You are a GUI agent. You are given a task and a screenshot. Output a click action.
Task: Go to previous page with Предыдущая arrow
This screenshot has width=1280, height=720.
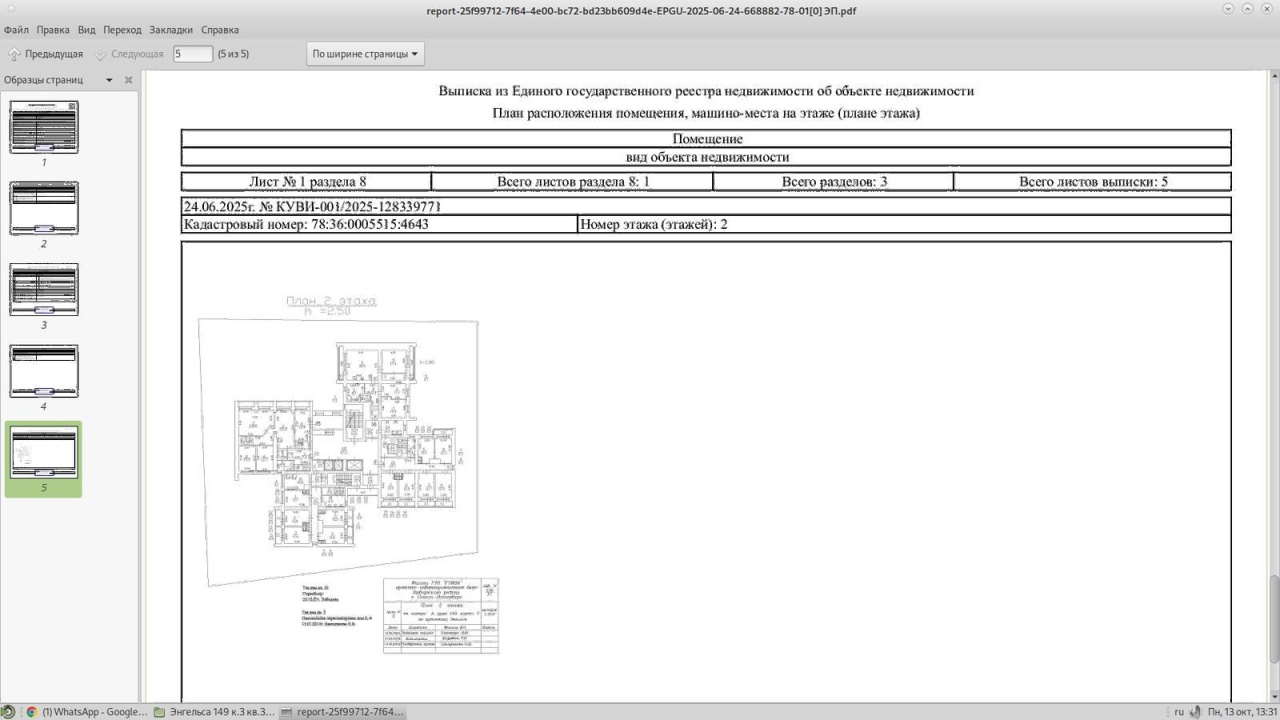[45, 54]
